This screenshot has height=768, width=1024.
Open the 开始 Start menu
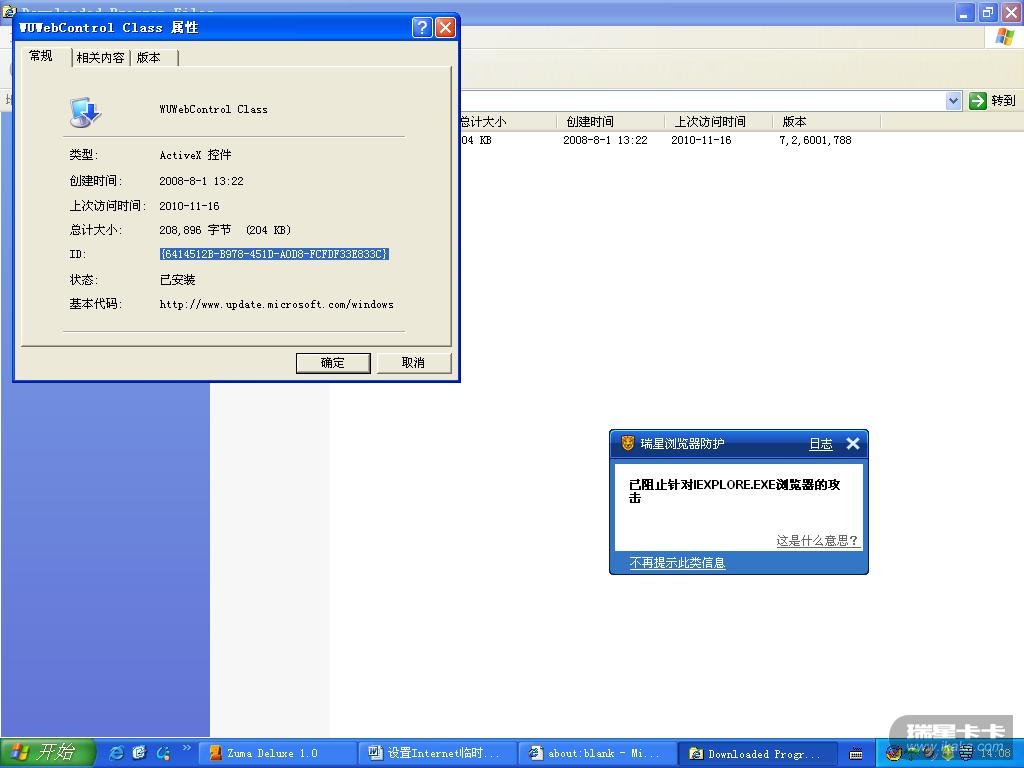47,753
